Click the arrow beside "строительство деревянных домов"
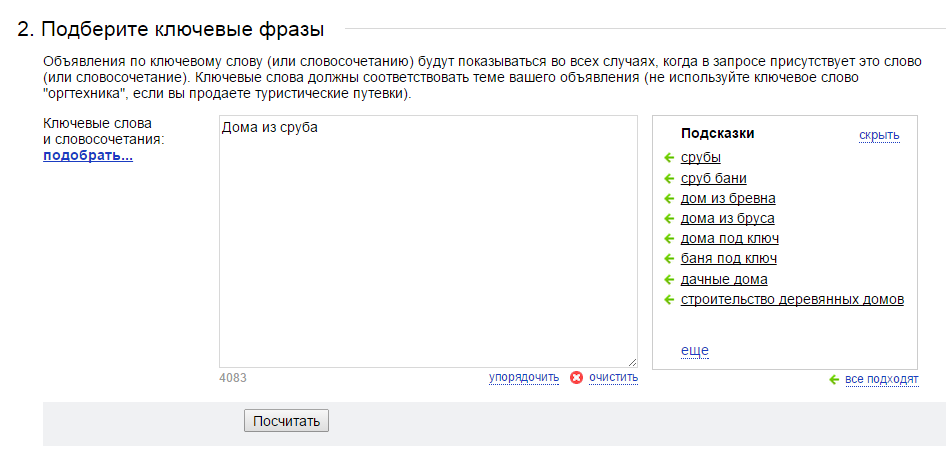The image size is (946, 464). [669, 299]
